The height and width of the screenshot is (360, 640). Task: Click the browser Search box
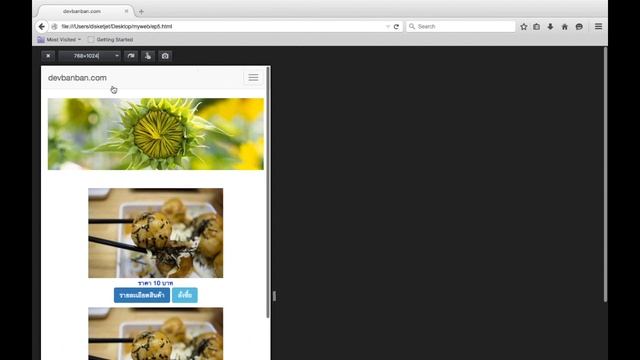(x=461, y=27)
